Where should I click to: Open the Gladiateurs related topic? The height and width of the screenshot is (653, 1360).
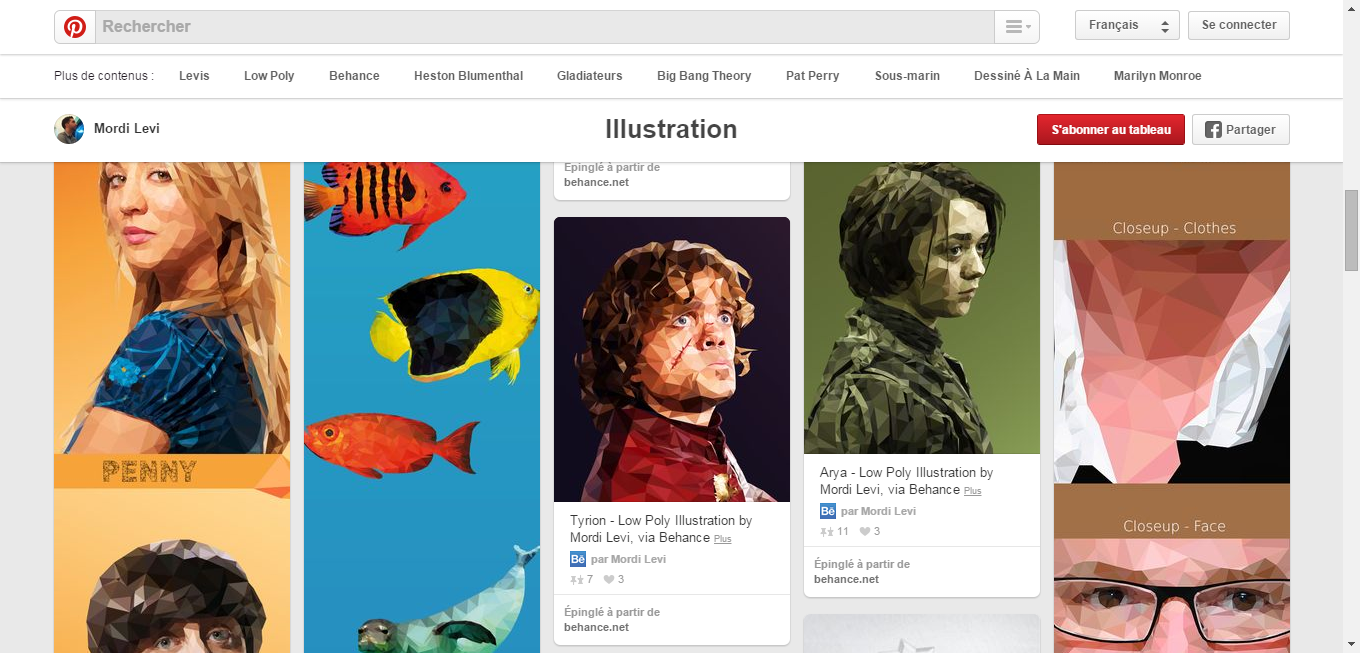tap(590, 76)
